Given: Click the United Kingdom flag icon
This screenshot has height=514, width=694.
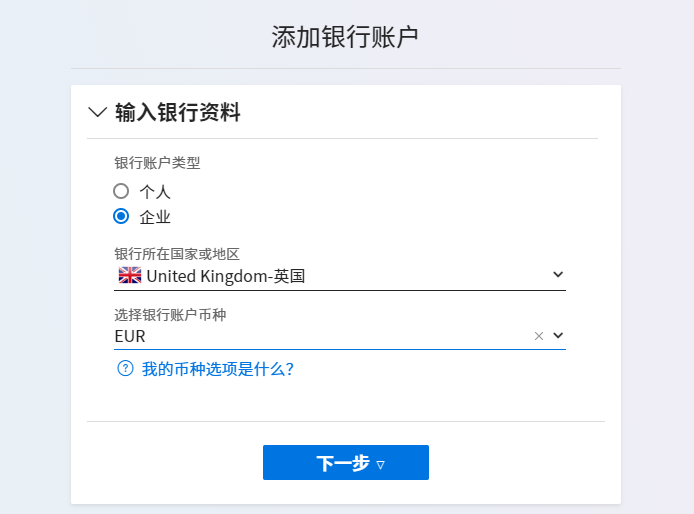Looking at the screenshot, I should coord(130,275).
